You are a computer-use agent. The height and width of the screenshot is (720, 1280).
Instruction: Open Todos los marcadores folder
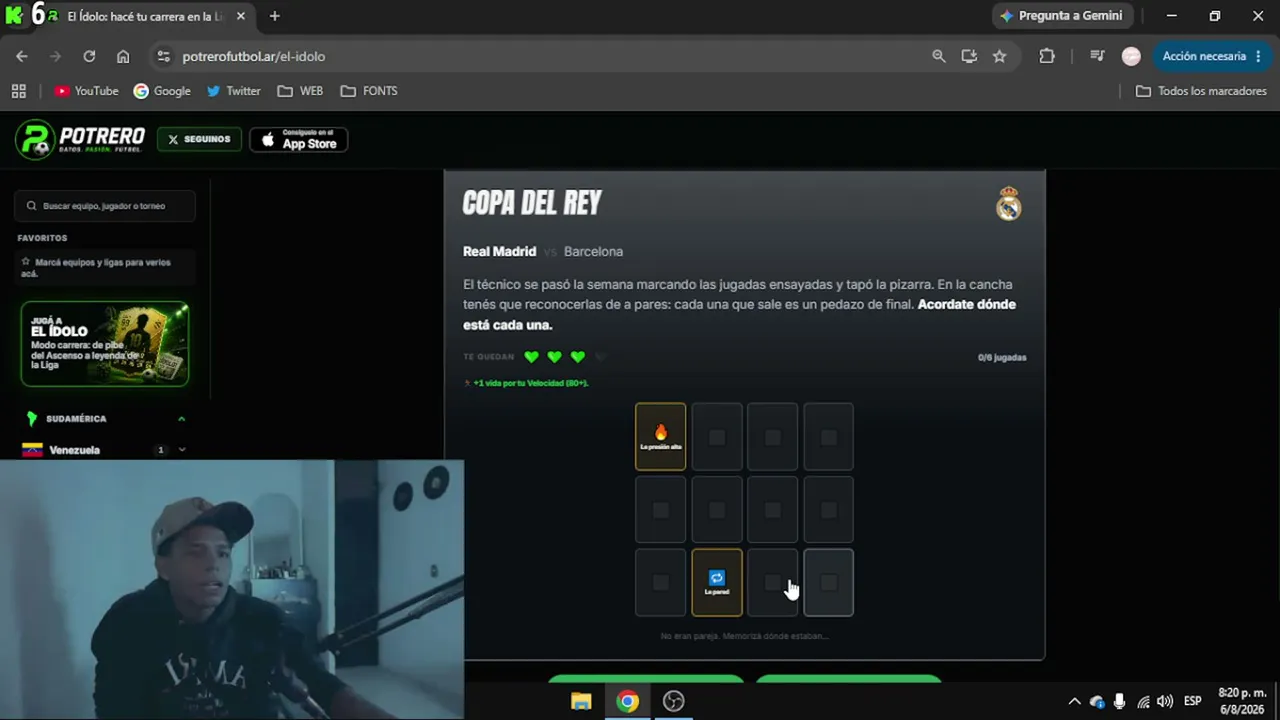tap(1201, 91)
